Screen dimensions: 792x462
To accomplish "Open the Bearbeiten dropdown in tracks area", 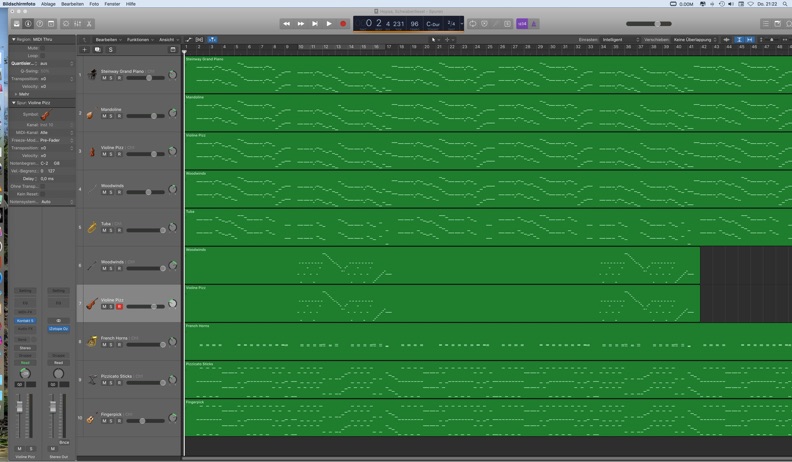I will pos(109,39).
